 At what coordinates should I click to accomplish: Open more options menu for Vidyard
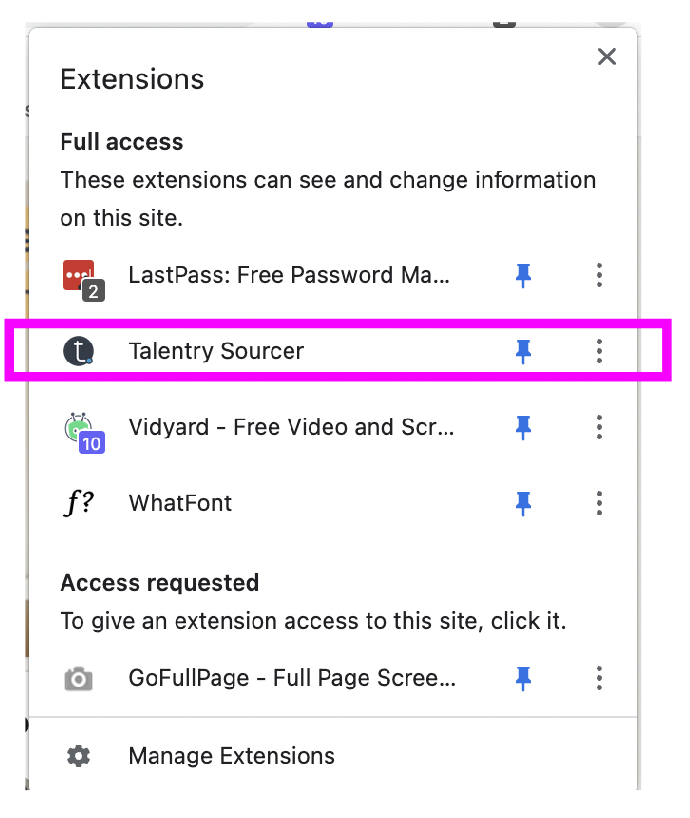(599, 428)
